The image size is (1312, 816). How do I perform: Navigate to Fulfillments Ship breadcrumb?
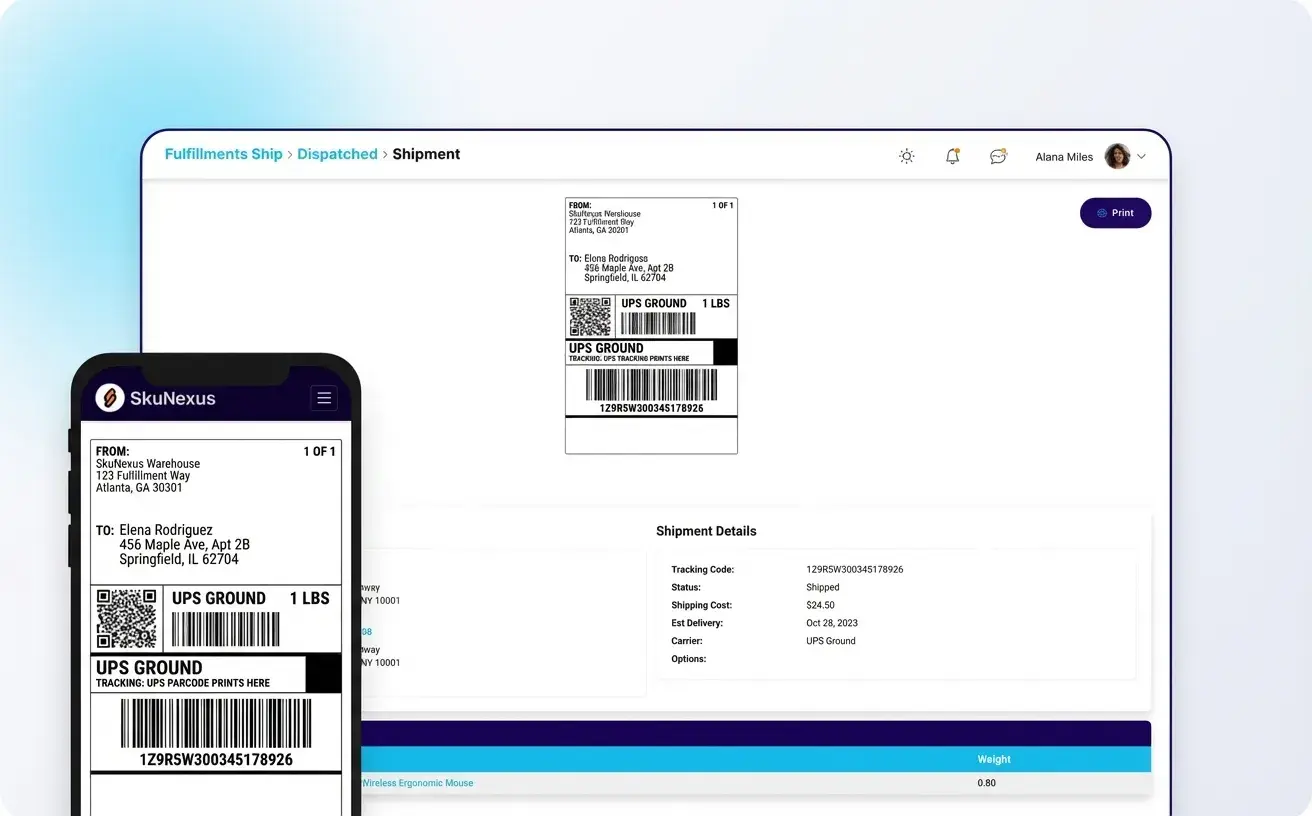click(223, 154)
